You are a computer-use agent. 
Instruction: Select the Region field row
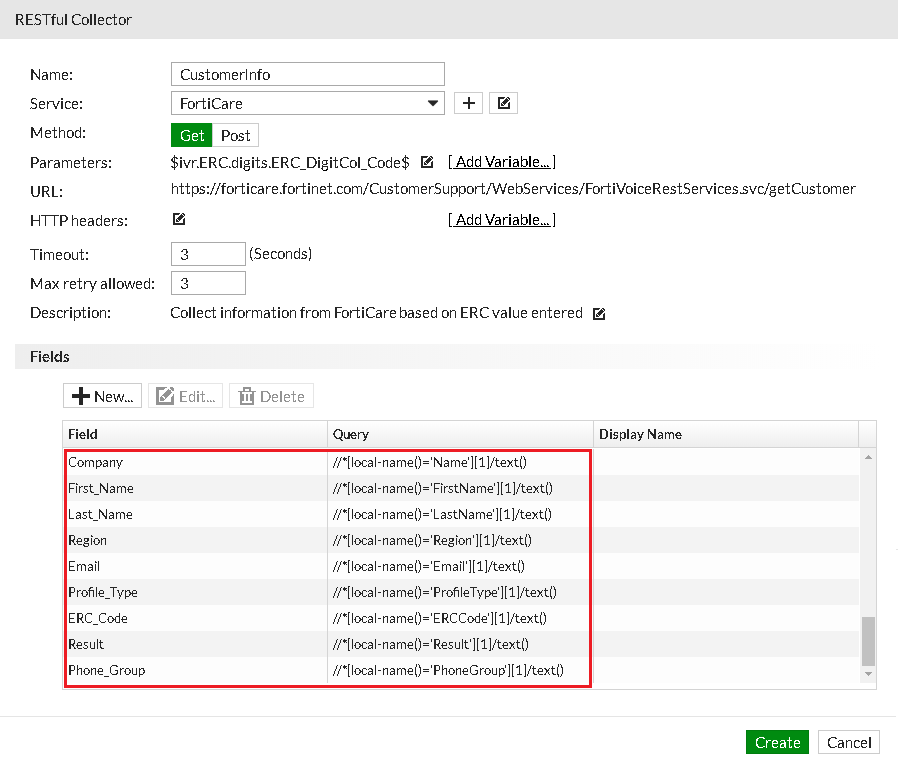(x=460, y=540)
